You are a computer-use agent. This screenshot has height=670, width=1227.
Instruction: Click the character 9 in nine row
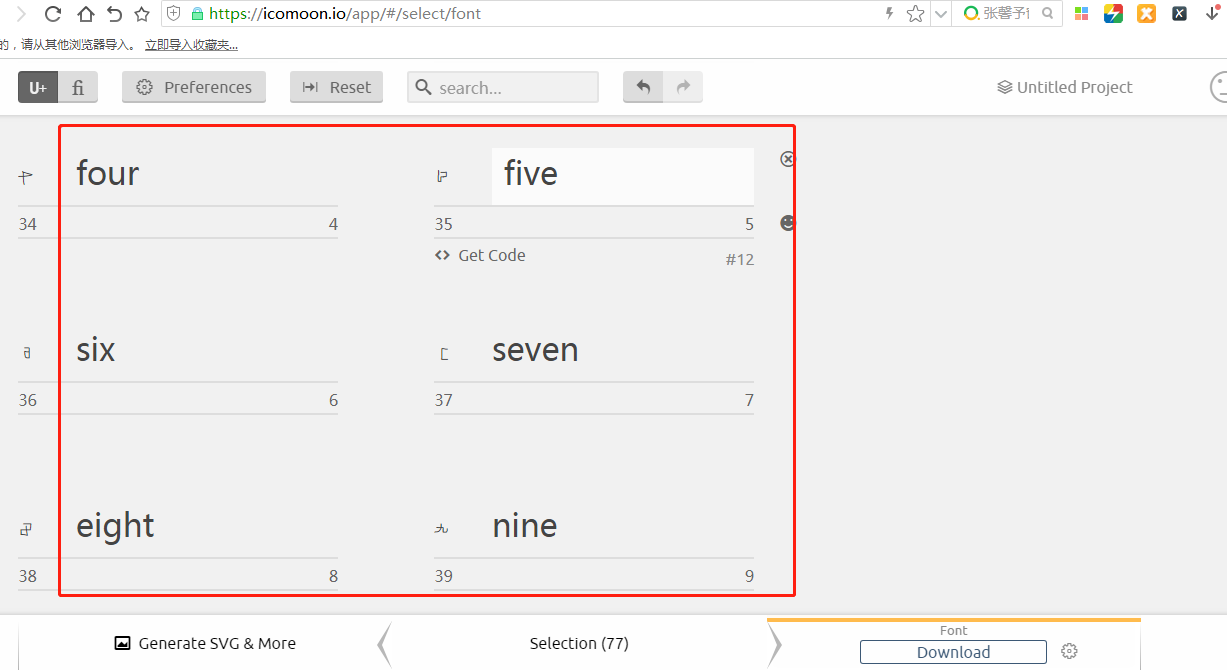tap(749, 576)
